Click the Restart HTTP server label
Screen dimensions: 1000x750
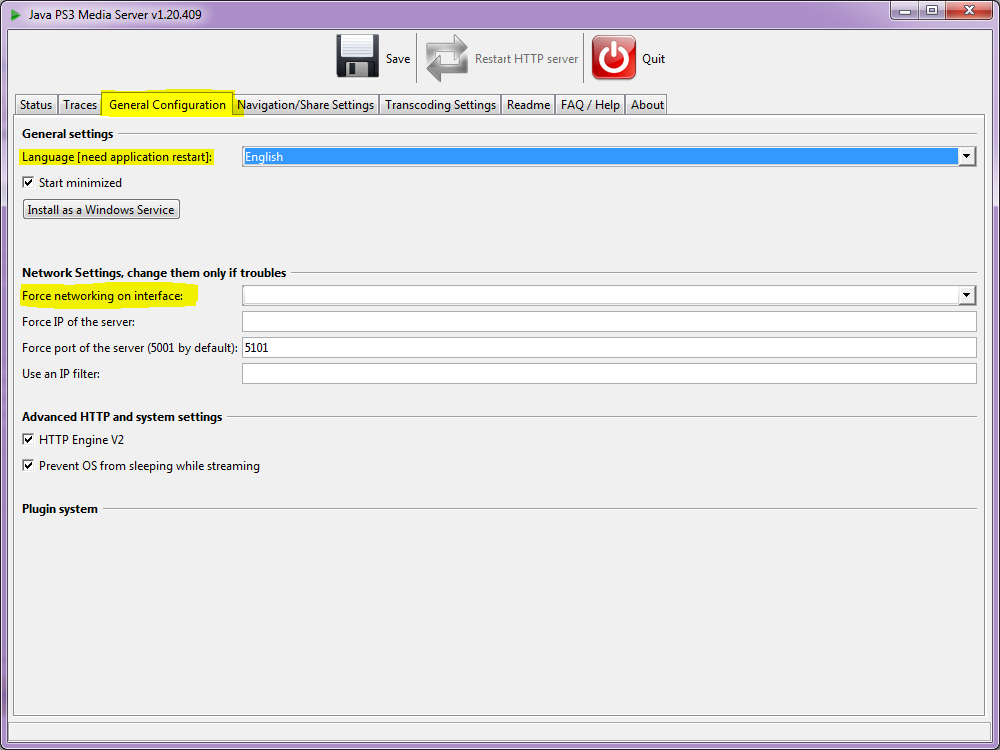click(x=526, y=59)
